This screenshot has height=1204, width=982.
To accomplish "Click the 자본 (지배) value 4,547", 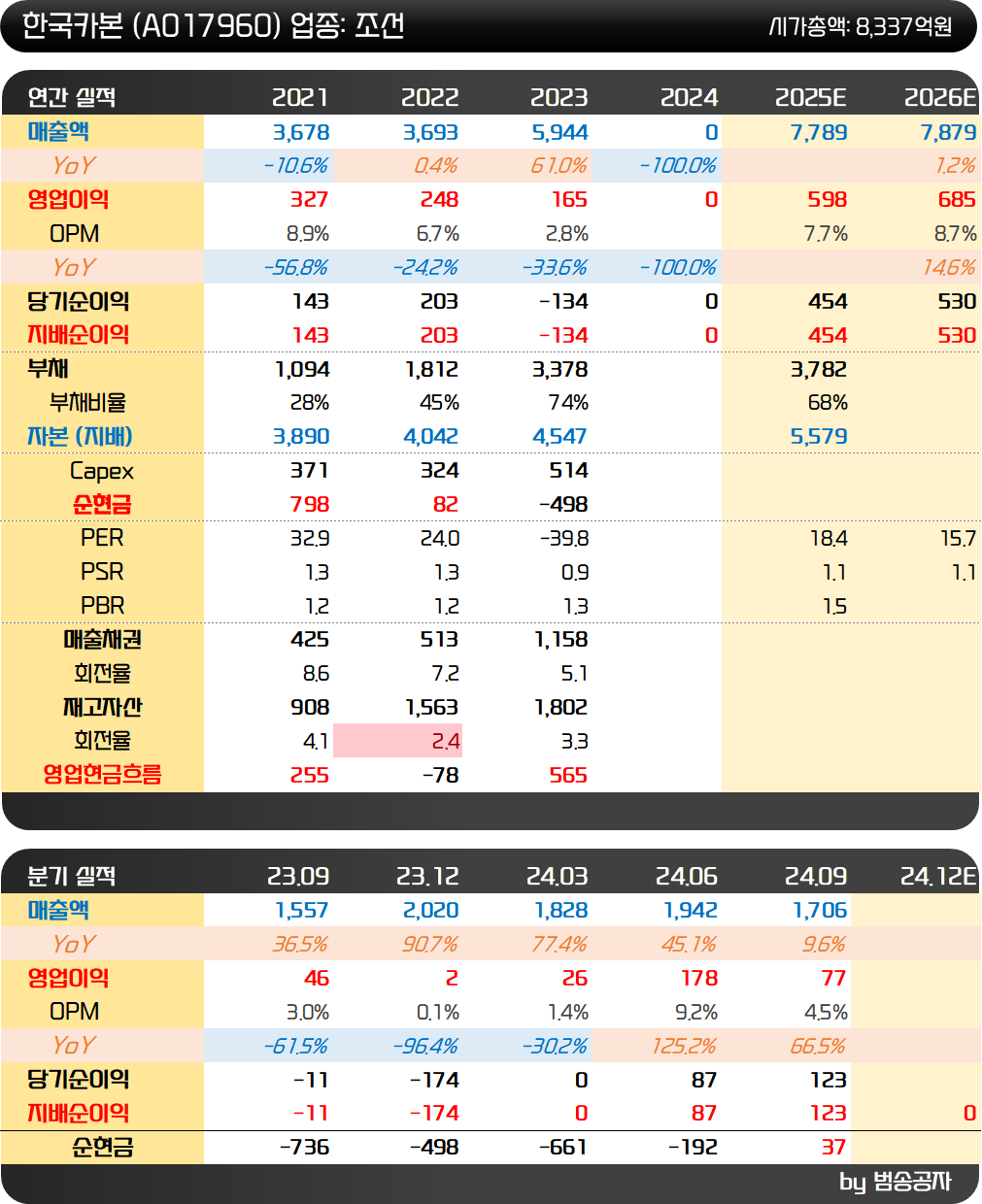I will click(x=559, y=436).
